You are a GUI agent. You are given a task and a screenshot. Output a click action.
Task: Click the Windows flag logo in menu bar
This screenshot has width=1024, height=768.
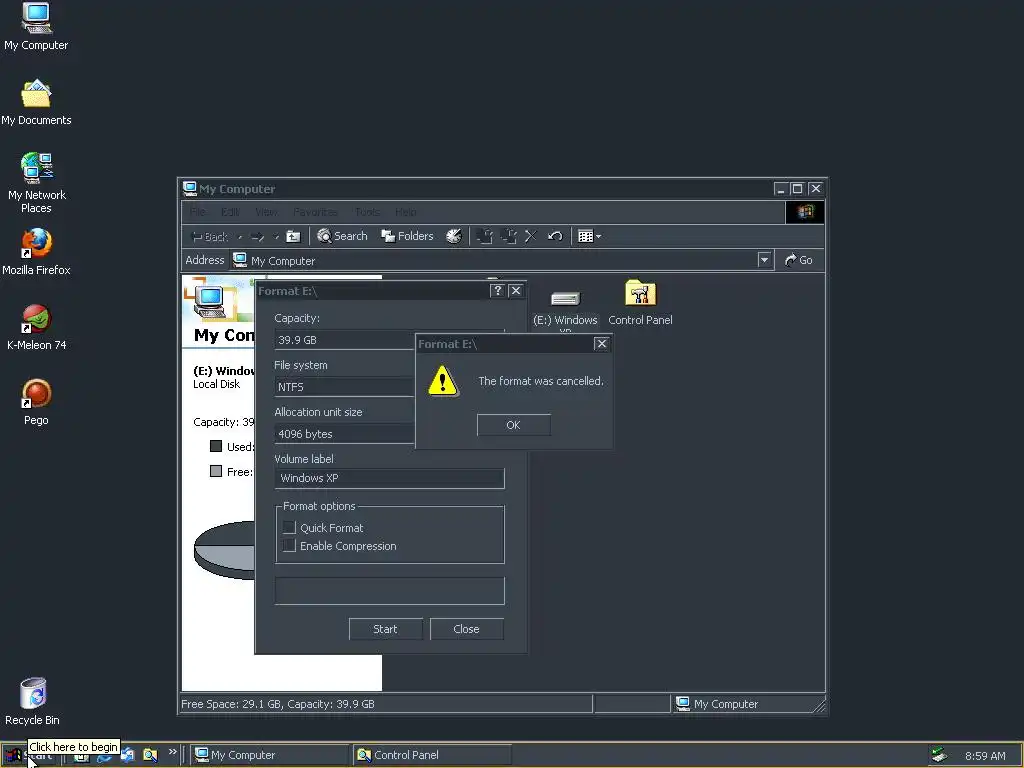click(x=805, y=212)
